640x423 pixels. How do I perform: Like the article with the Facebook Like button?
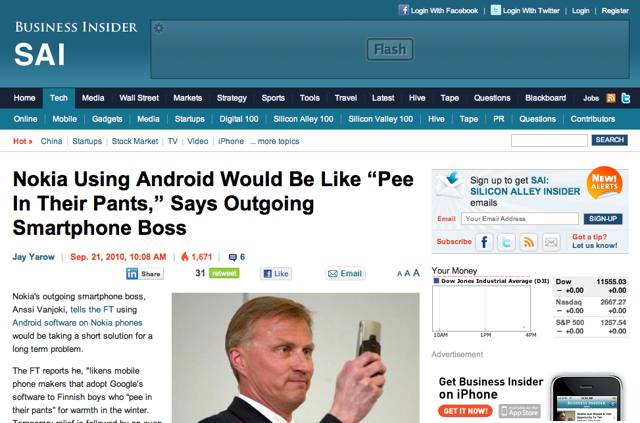(276, 274)
